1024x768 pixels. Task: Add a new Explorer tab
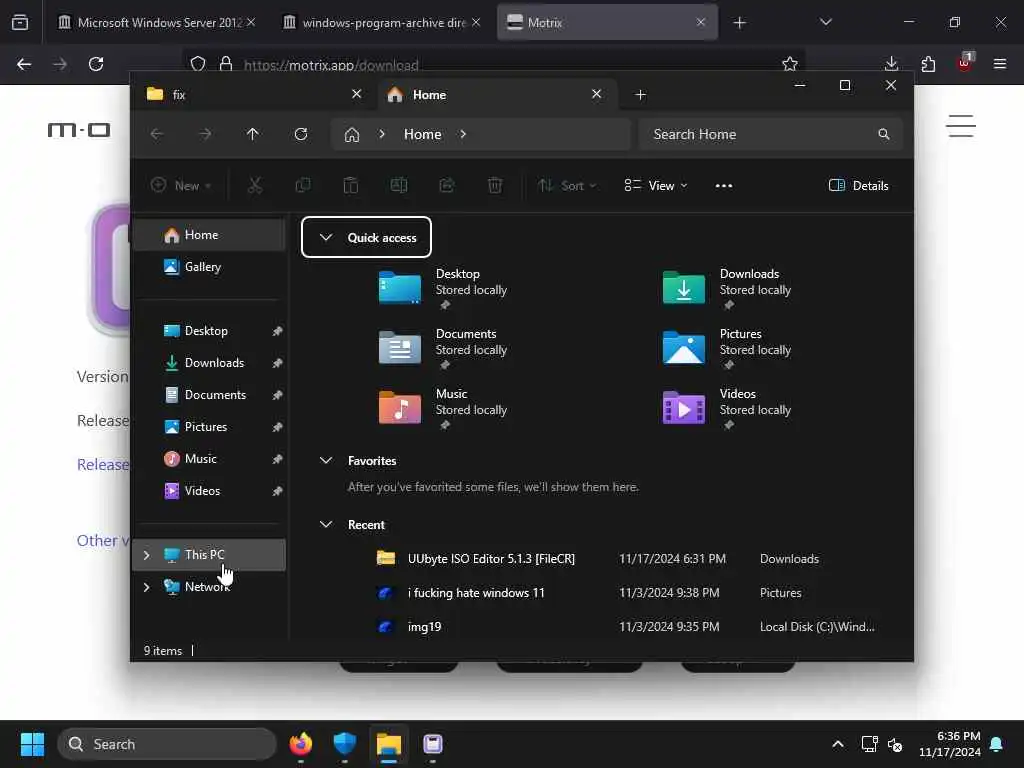click(641, 95)
